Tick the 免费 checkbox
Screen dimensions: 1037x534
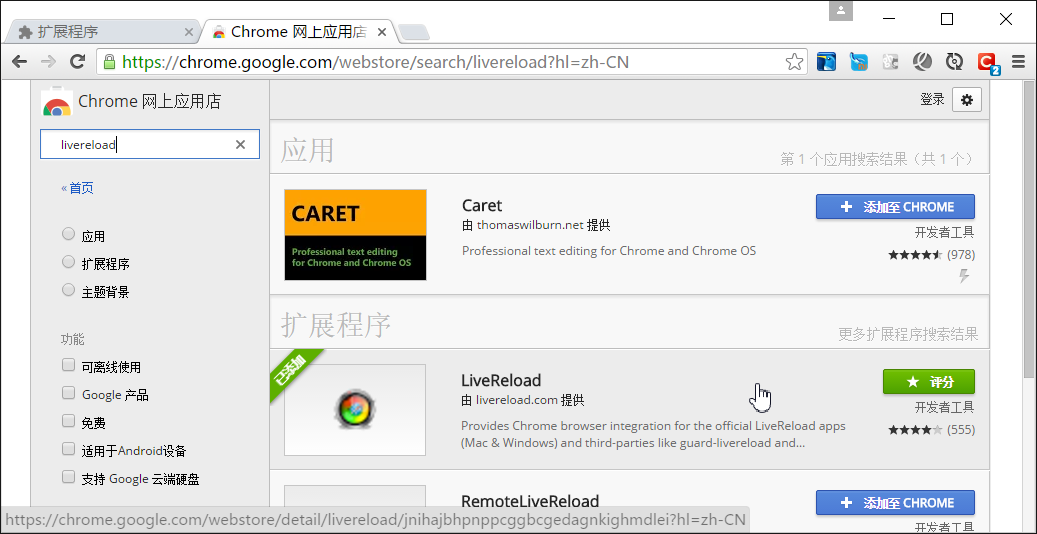pos(68,420)
